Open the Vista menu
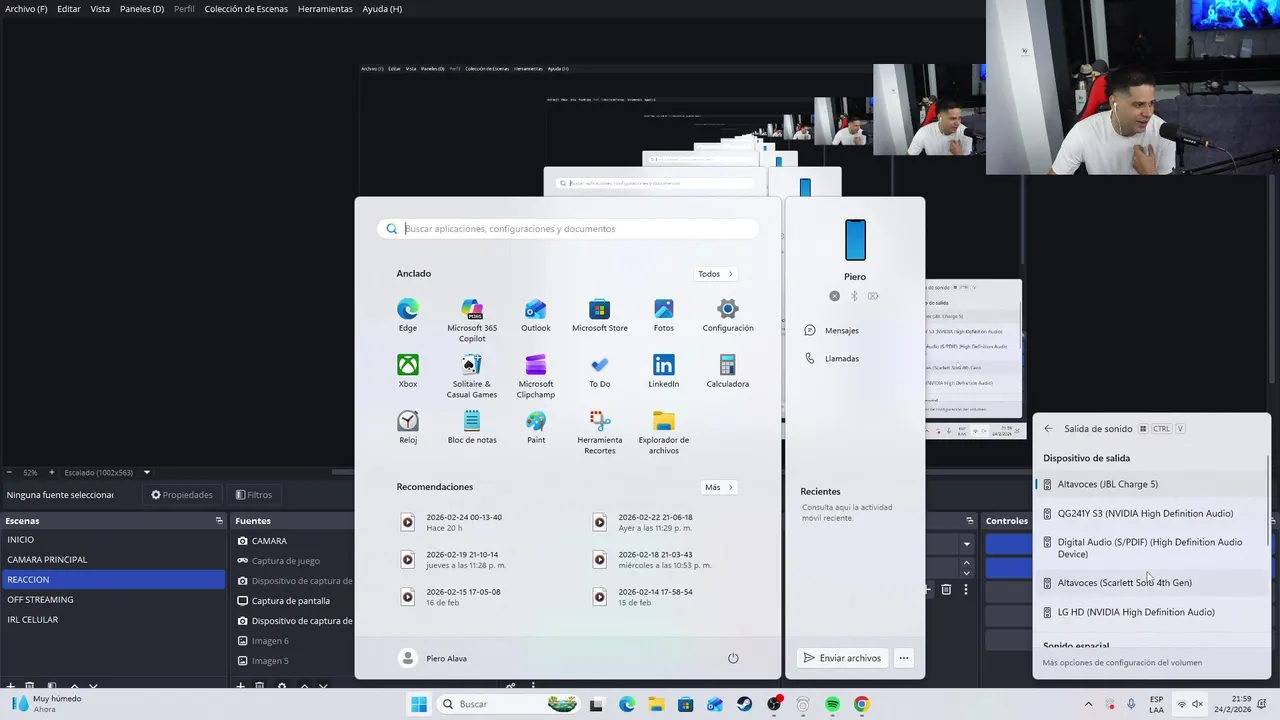The image size is (1280, 720). pos(100,9)
